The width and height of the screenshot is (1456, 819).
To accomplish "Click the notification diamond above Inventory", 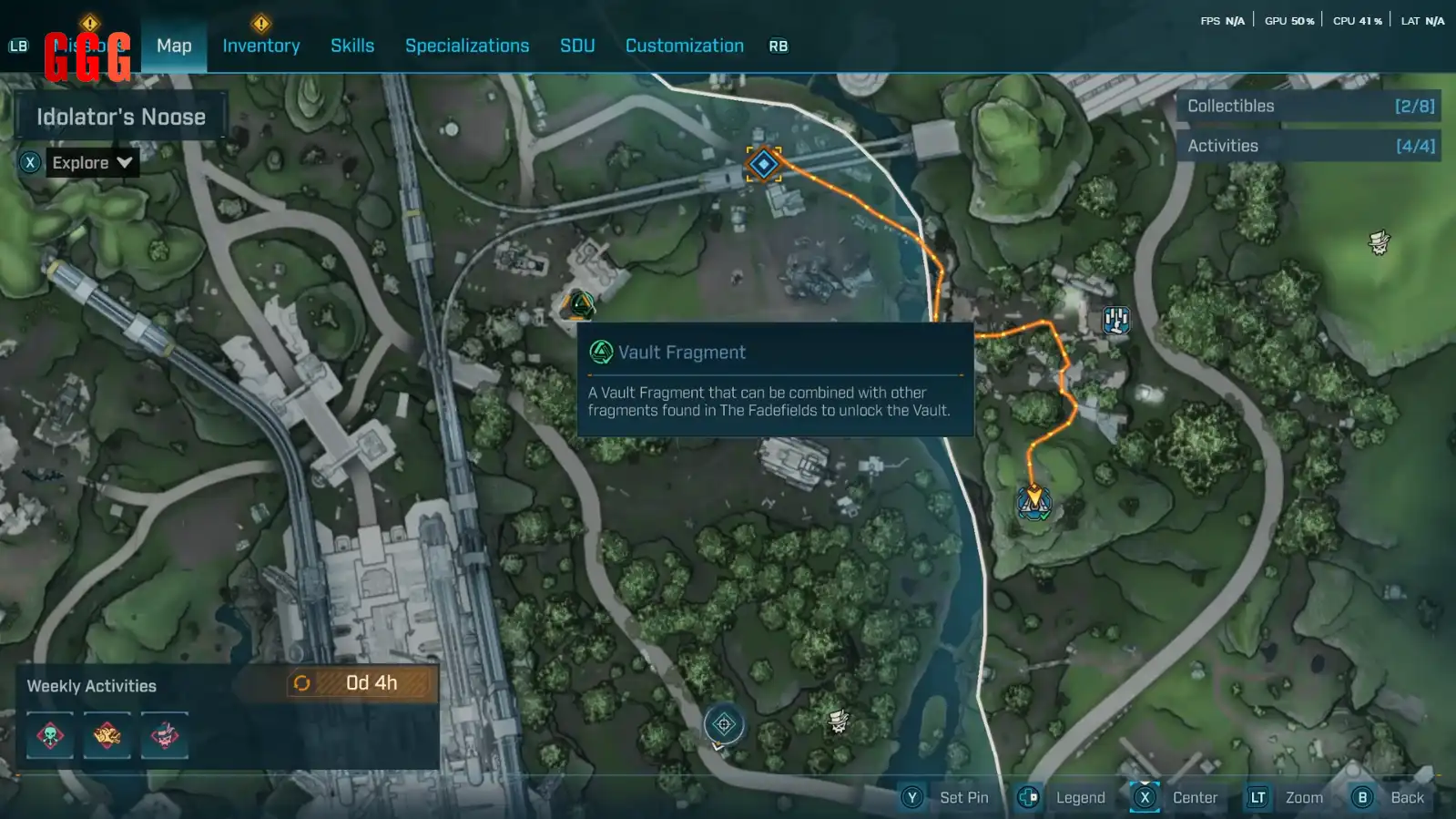I will pyautogui.click(x=261, y=23).
